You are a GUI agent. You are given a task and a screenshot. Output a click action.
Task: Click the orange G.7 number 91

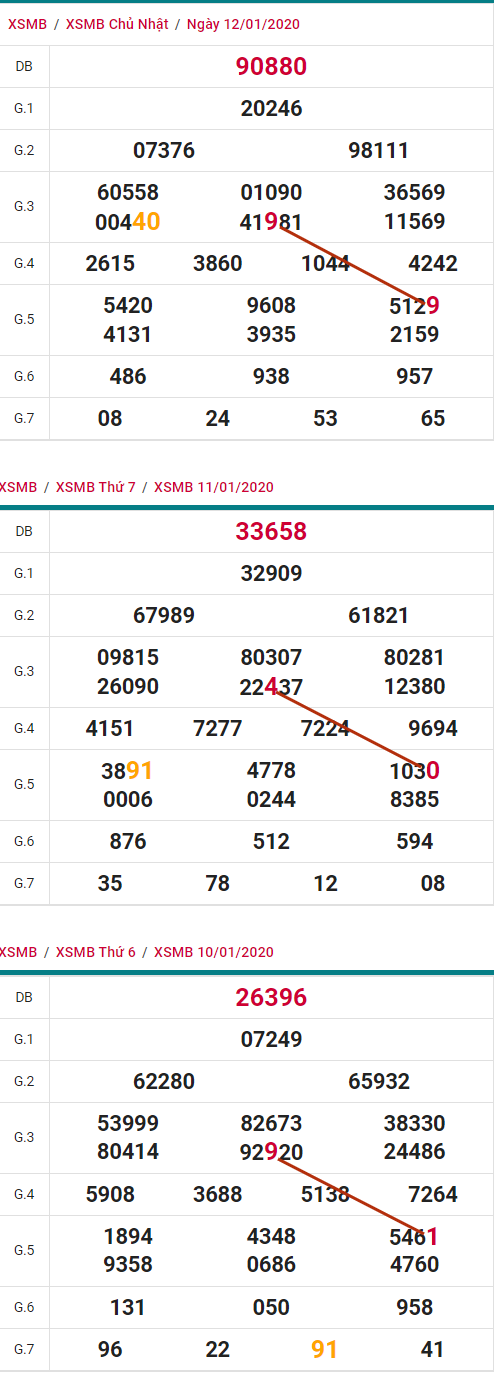325,1350
